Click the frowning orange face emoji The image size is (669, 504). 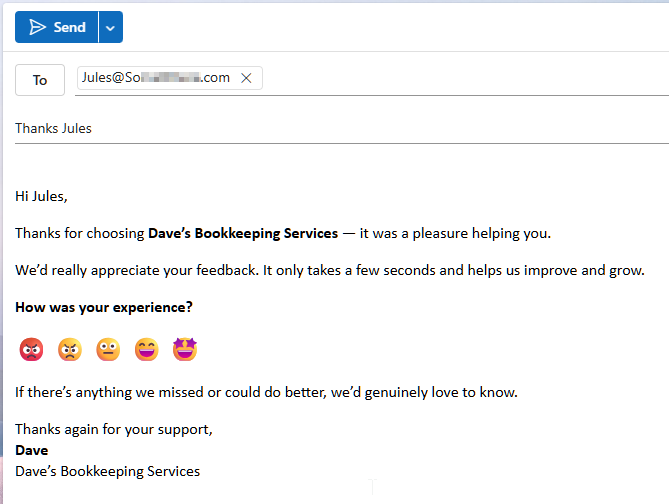click(x=70, y=349)
